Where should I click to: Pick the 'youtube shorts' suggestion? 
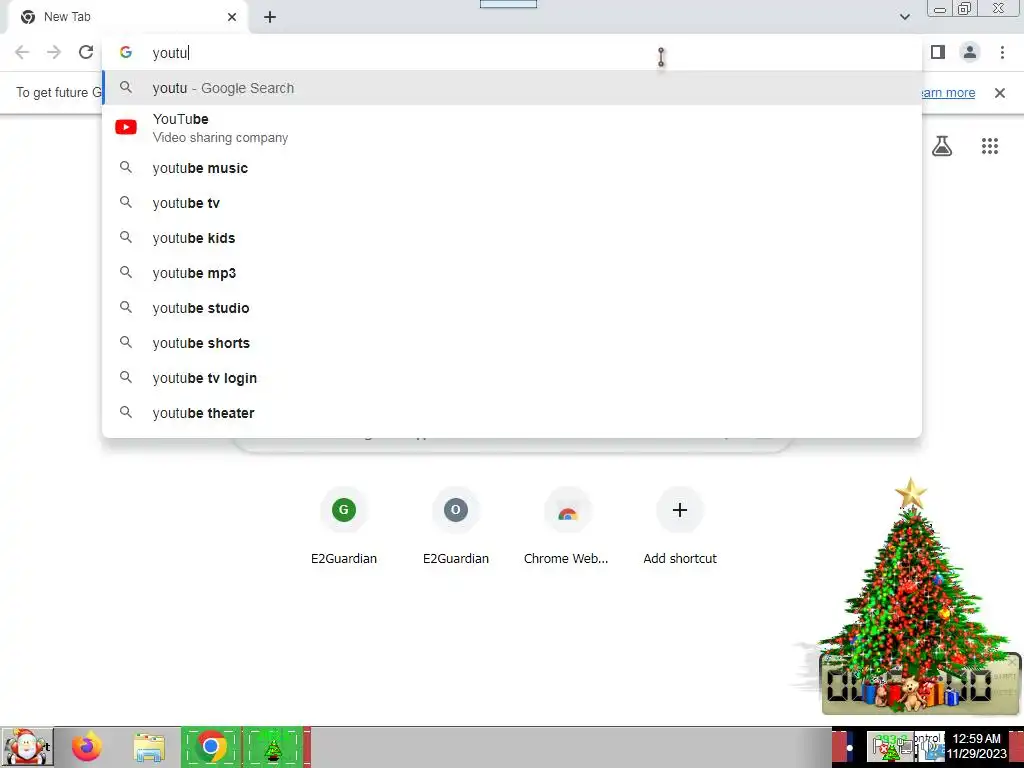(x=512, y=344)
